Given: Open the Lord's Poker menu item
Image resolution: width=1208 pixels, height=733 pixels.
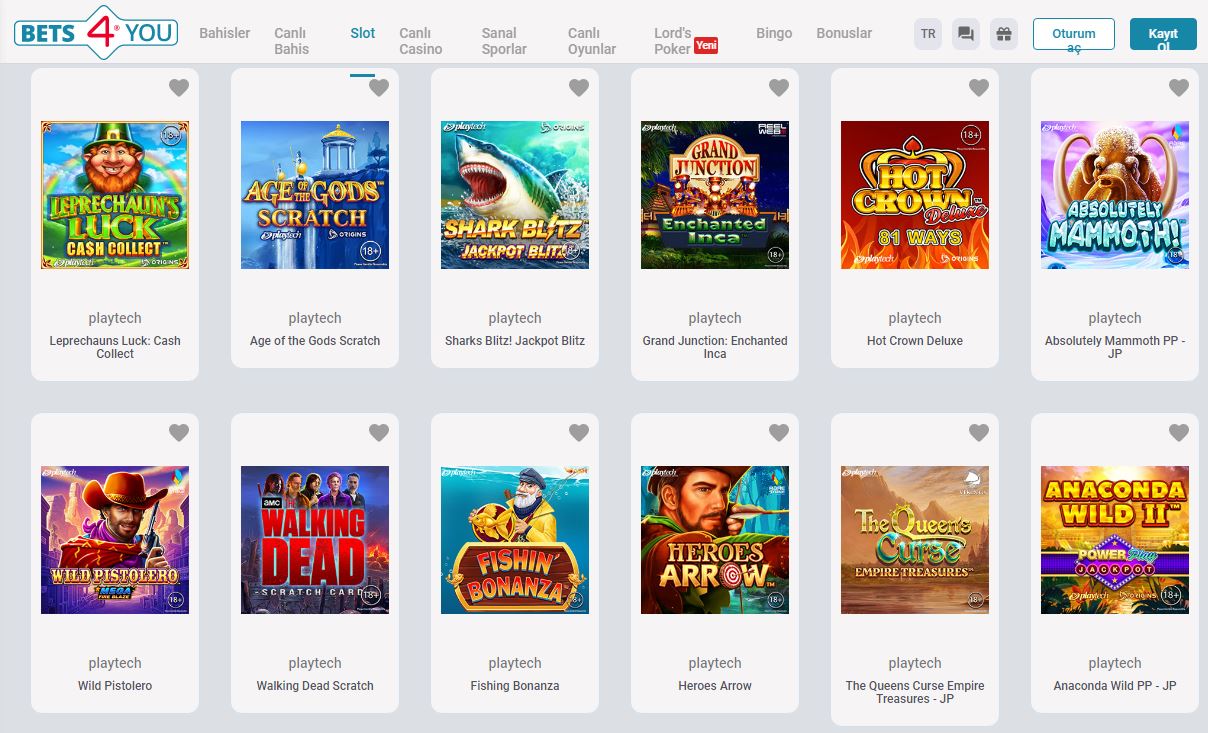Looking at the screenshot, I should (673, 41).
